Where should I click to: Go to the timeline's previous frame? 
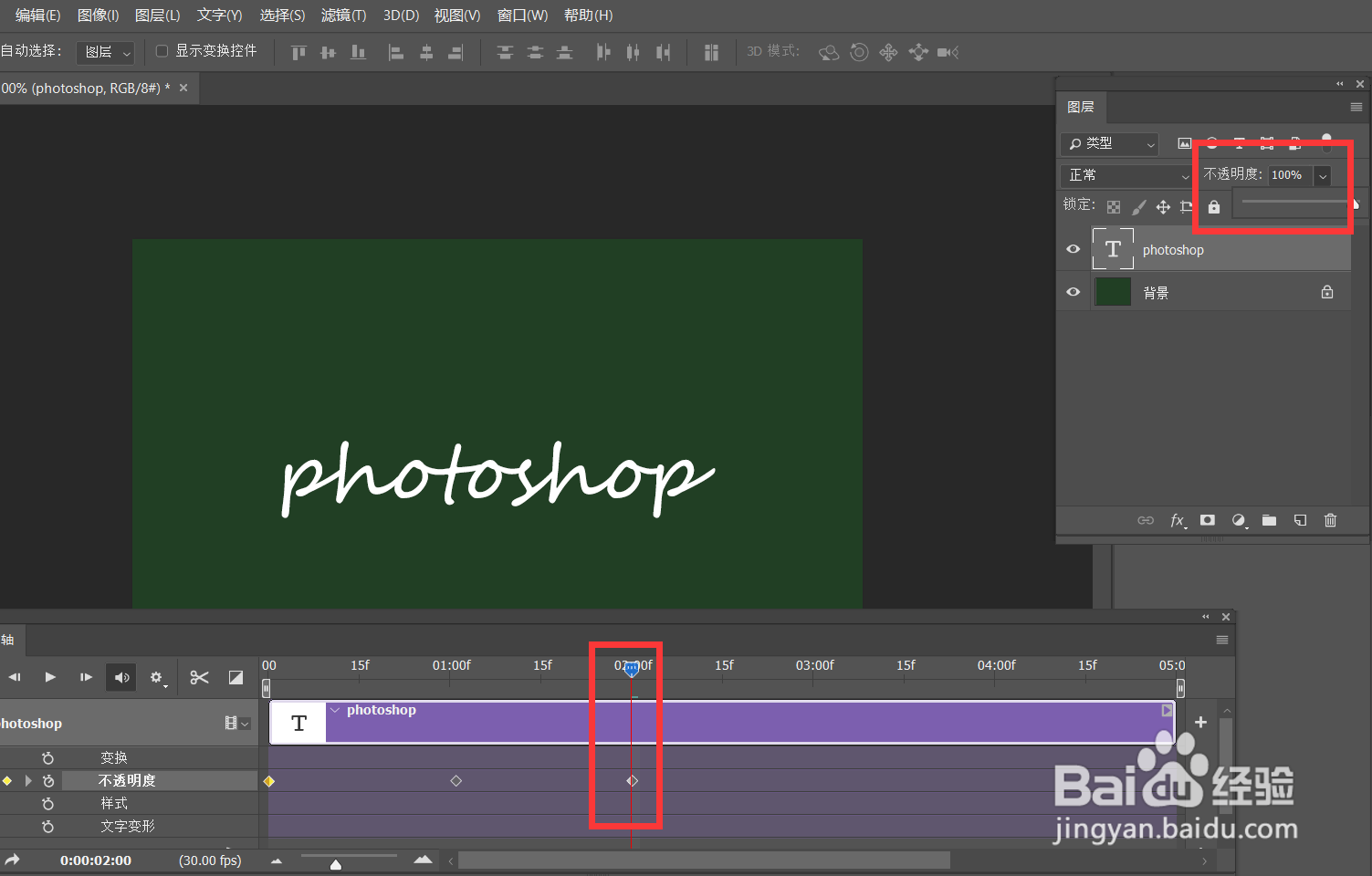point(15,677)
